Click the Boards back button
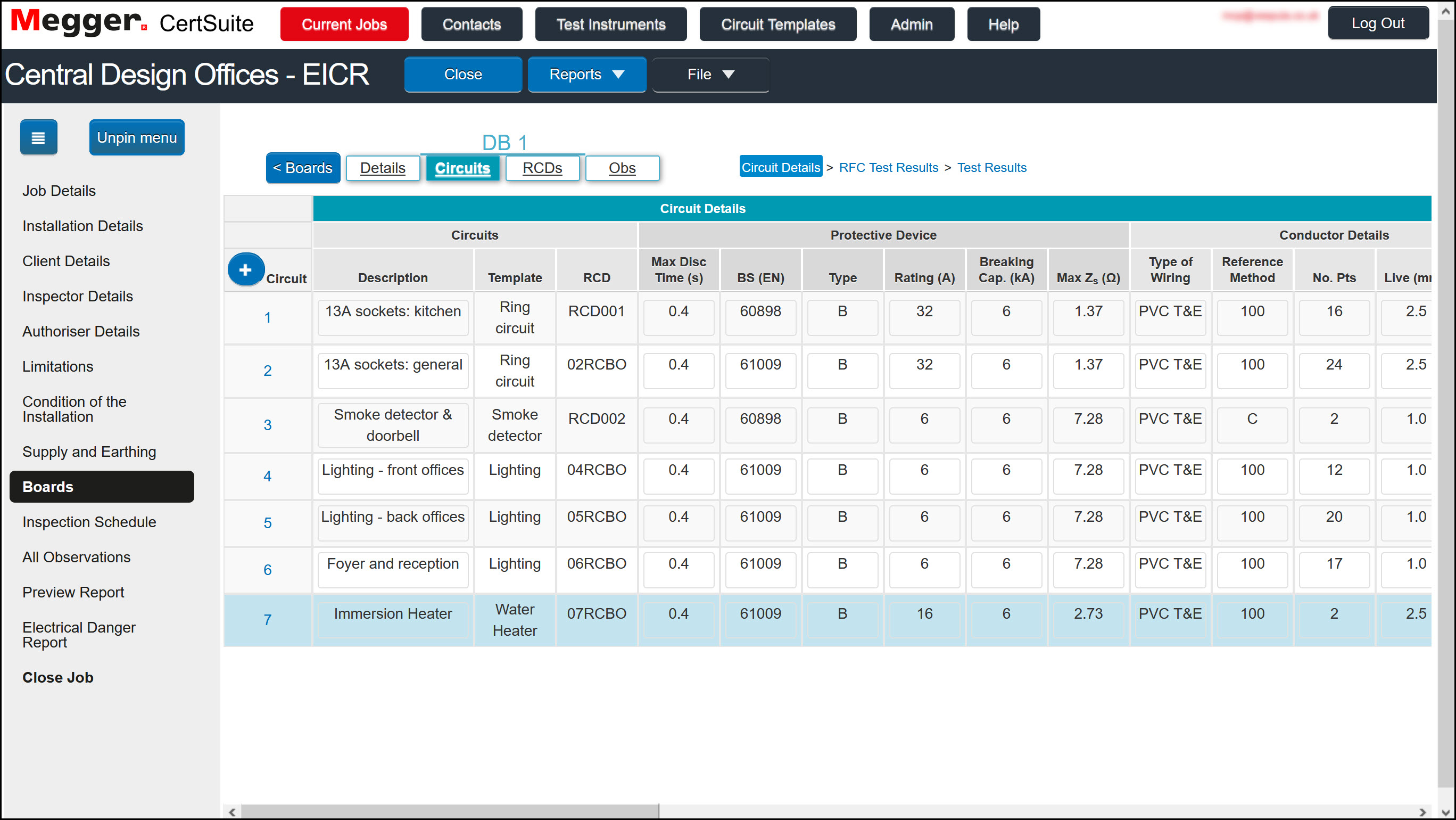The height and width of the screenshot is (820, 1456). [302, 167]
